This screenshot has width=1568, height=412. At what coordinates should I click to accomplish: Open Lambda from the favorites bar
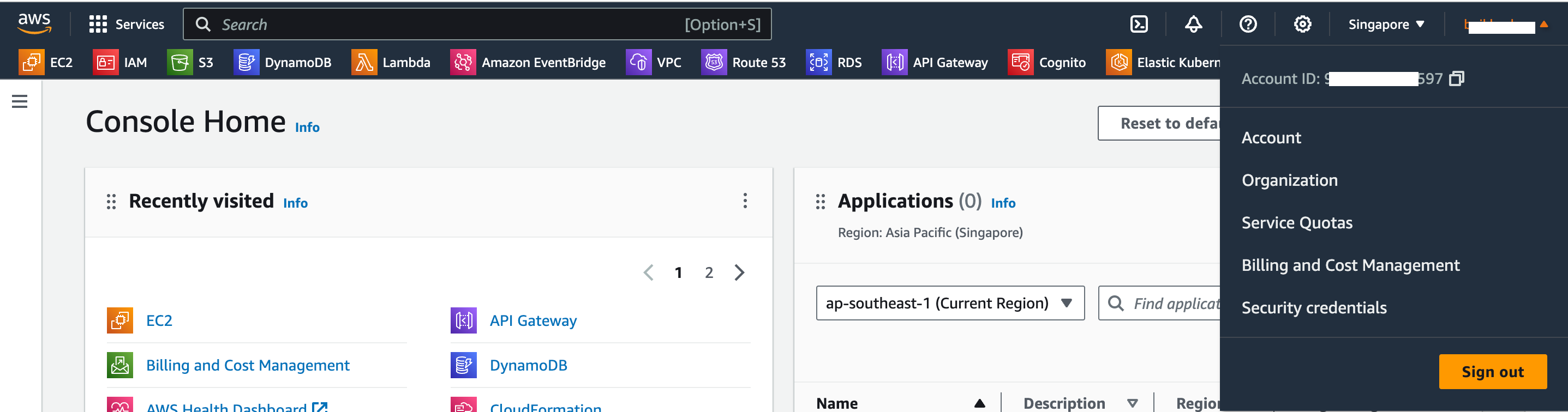tap(391, 62)
